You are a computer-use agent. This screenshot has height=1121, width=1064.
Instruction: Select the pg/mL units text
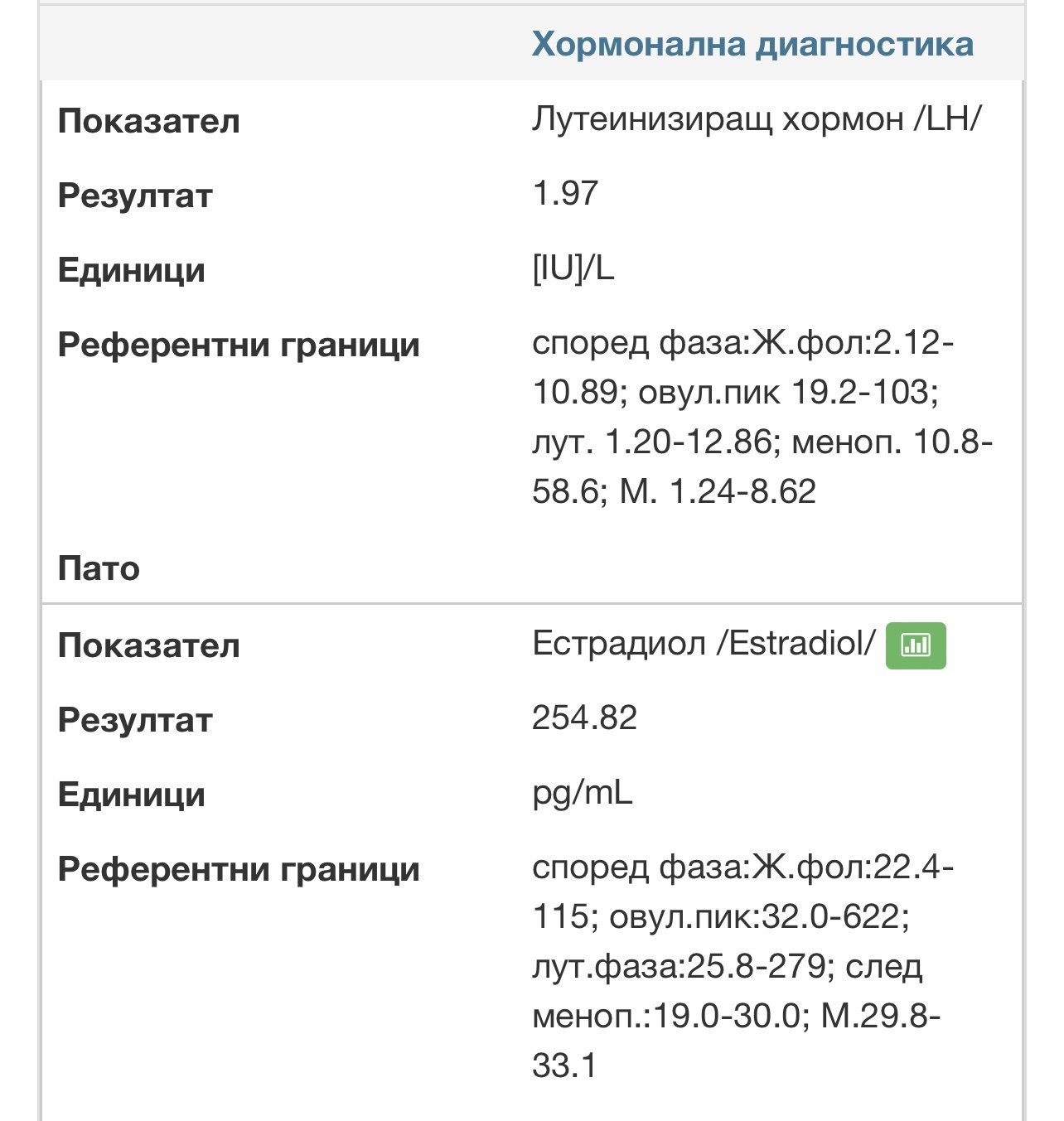[x=582, y=794]
